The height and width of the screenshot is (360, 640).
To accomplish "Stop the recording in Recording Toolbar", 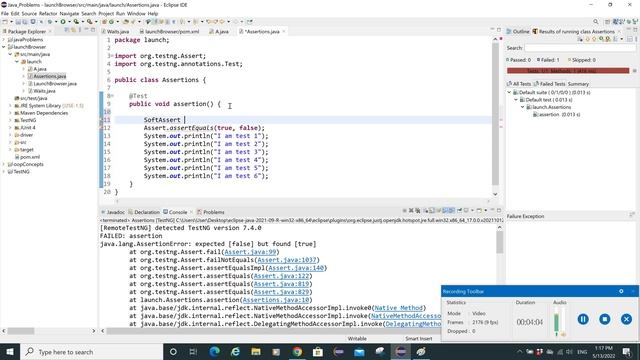I will 604,319.
